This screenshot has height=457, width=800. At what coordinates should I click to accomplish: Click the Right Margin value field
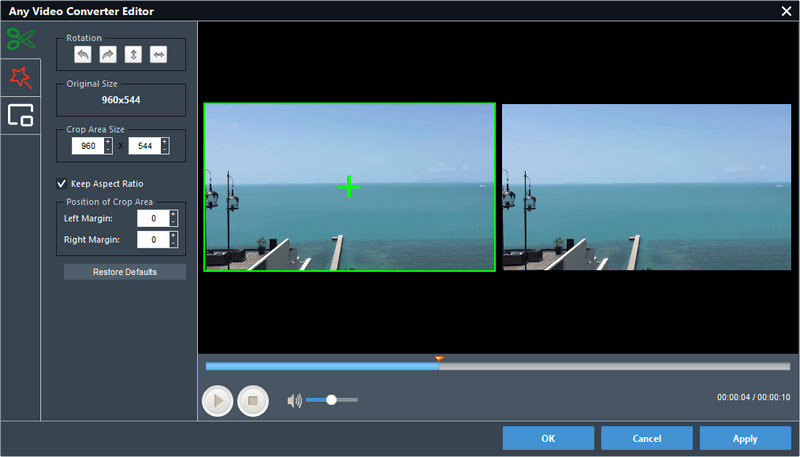tap(152, 240)
